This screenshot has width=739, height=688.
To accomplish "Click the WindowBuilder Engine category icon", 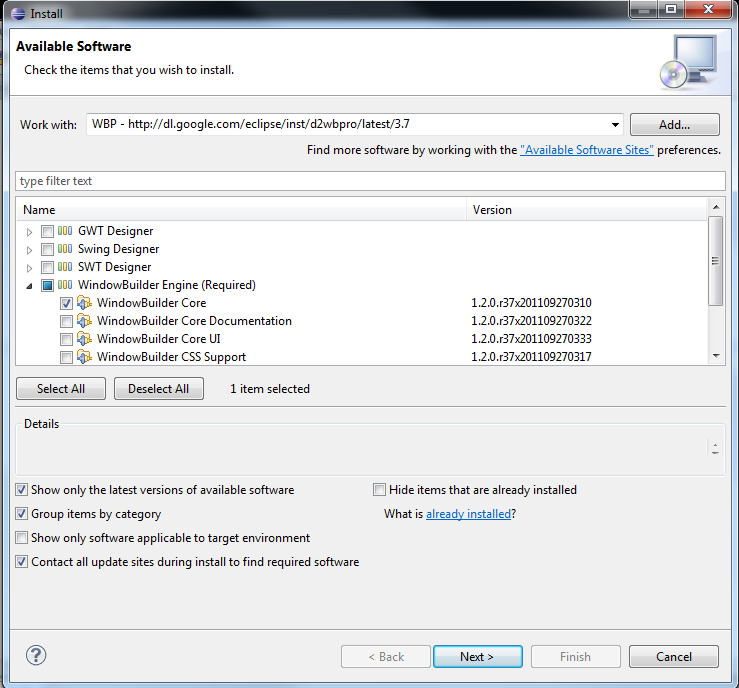I will [x=65, y=285].
